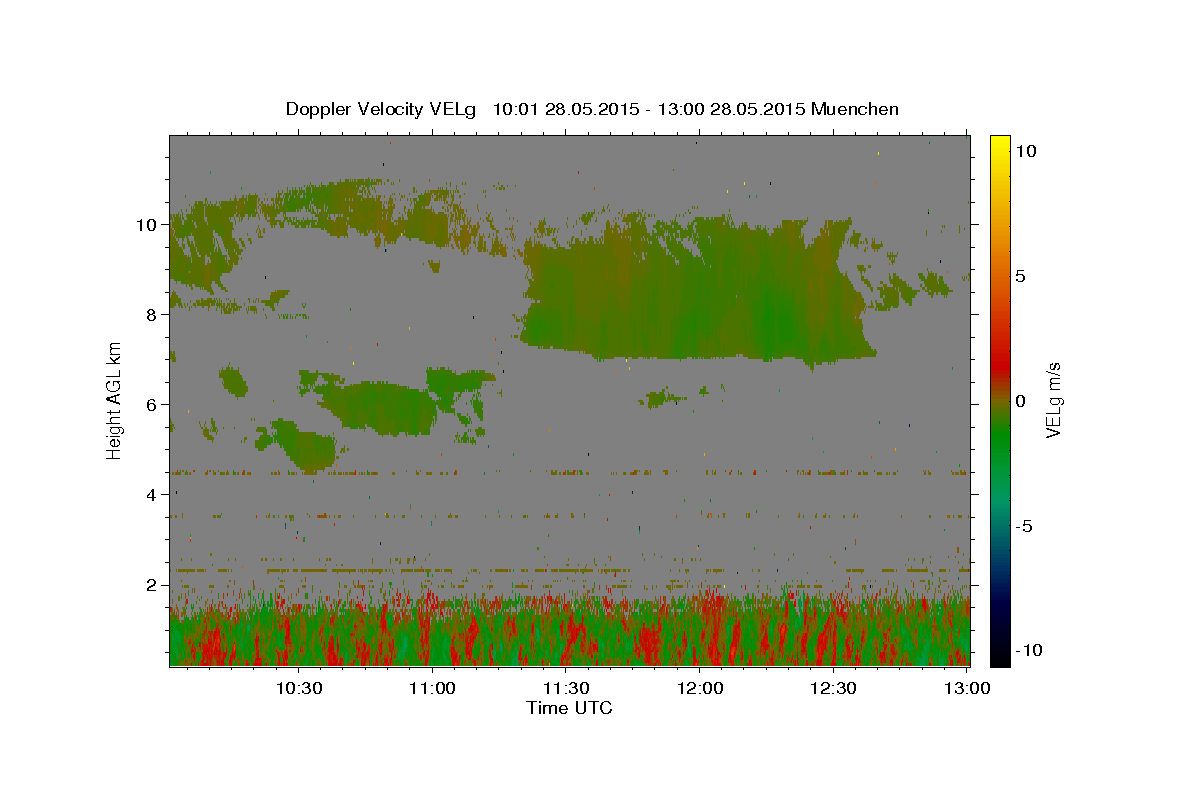Click the height tick label 8
Screen dimensions: 1200x800
point(152,315)
